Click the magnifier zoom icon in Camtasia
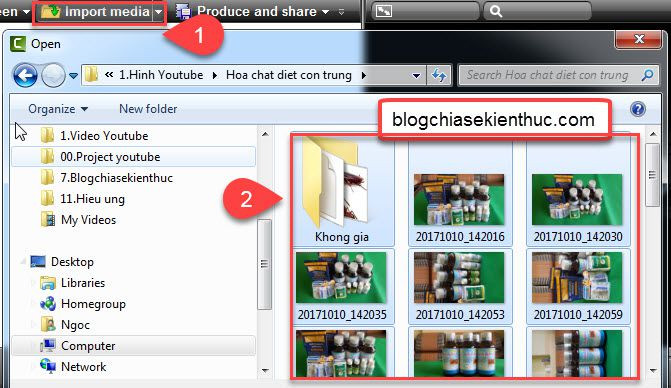Image resolution: width=671 pixels, height=388 pixels. click(x=496, y=11)
